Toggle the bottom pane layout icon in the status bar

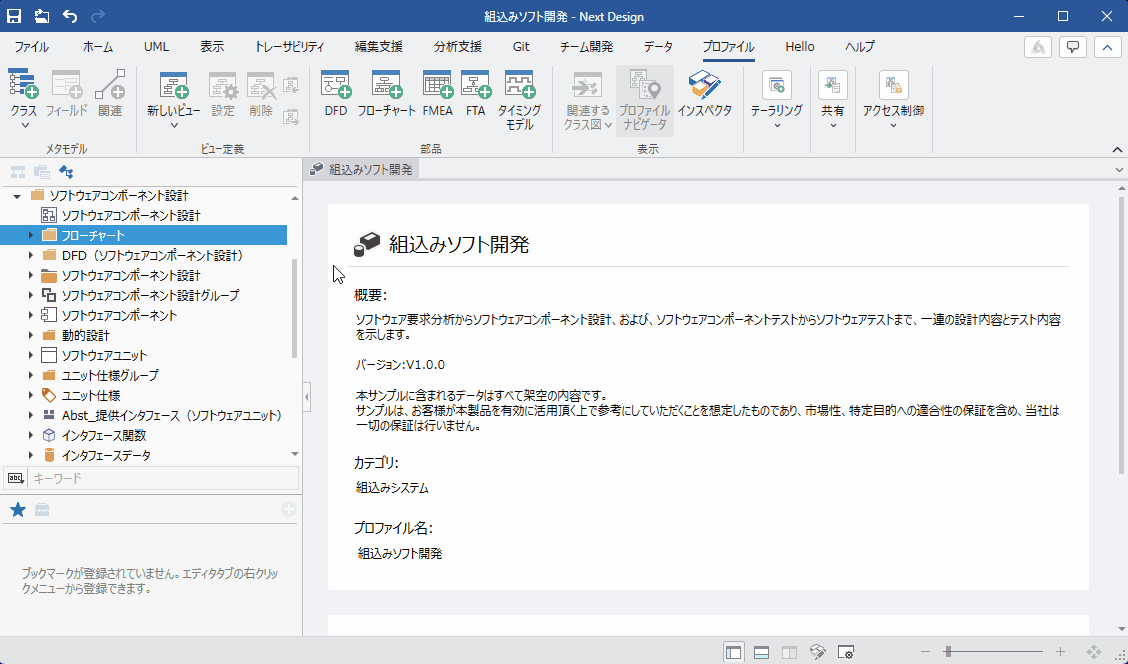[761, 652]
